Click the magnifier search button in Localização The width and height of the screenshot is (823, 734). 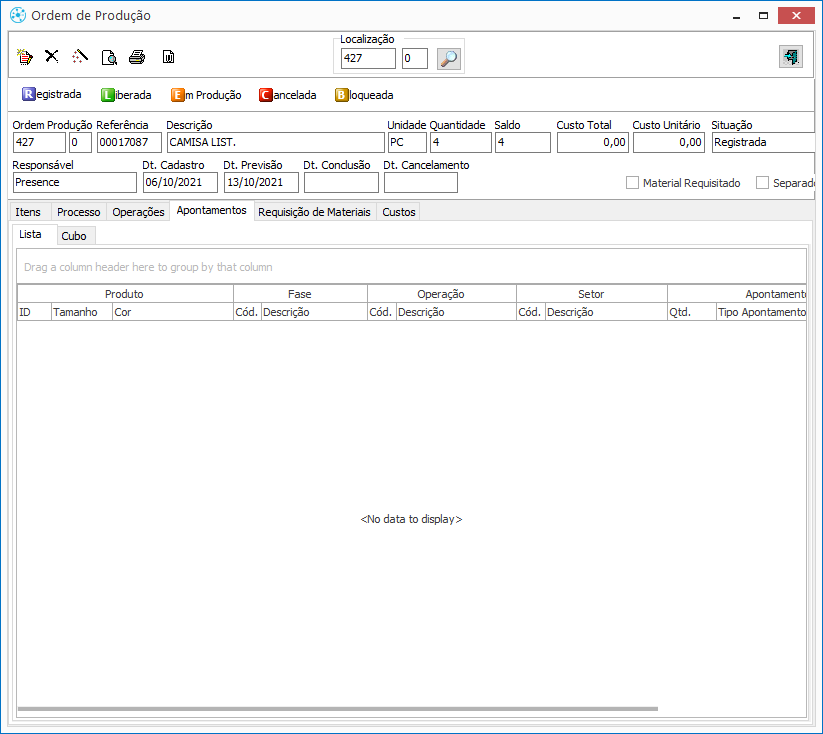click(449, 58)
